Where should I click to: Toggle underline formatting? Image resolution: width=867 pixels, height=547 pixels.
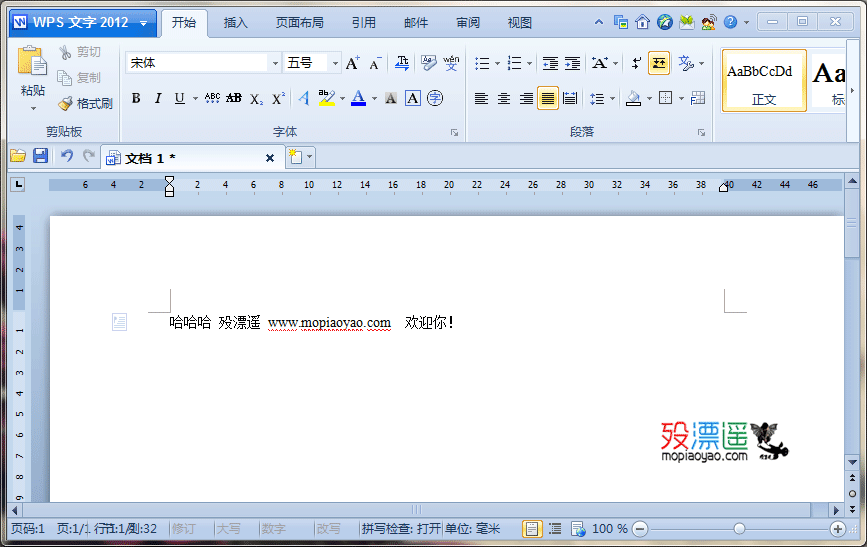click(180, 98)
